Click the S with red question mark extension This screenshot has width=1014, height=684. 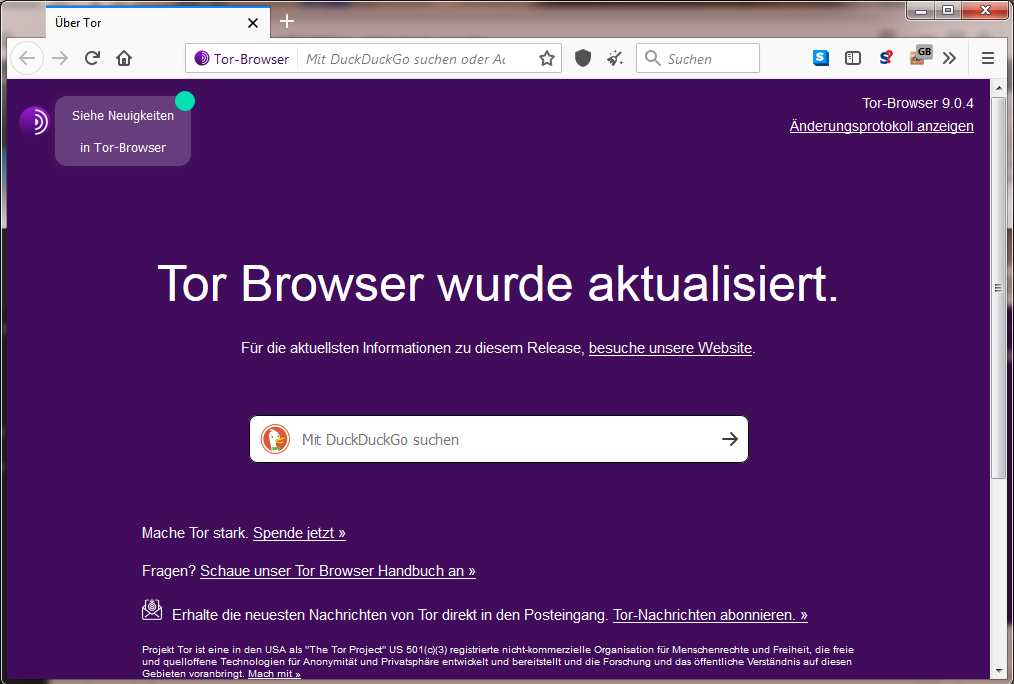click(885, 58)
